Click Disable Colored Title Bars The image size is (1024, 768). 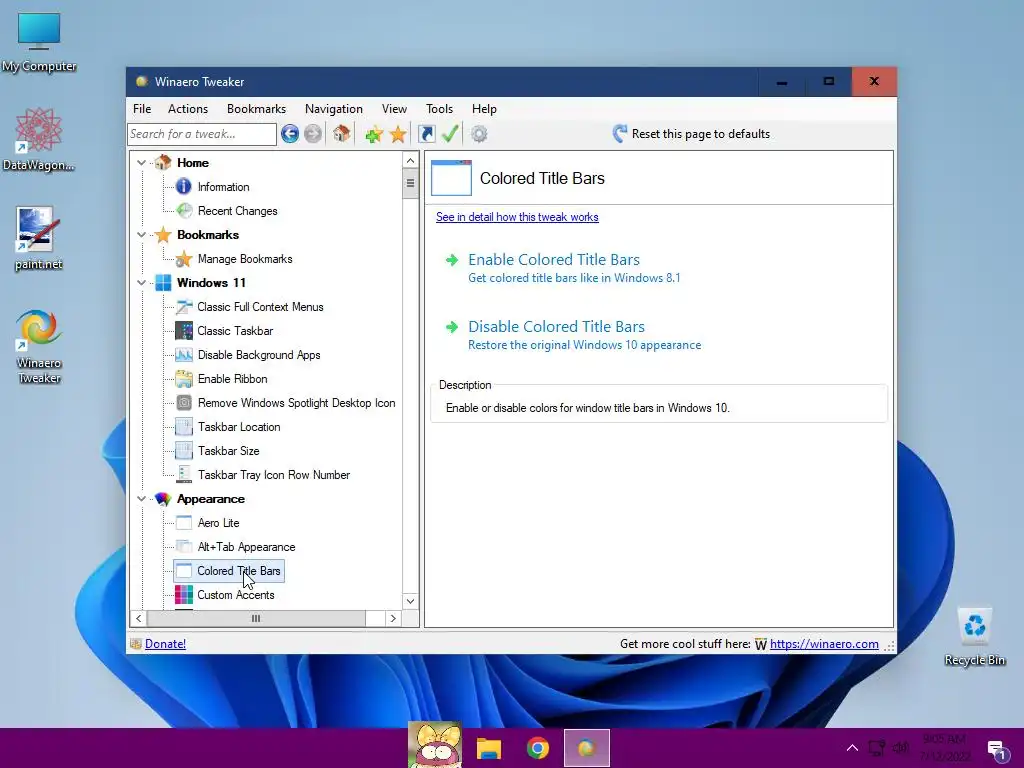tap(556, 327)
